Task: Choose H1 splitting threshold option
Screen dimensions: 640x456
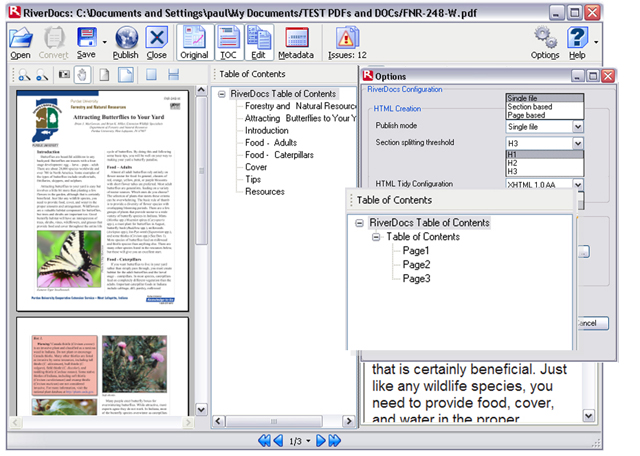Action: click(545, 154)
